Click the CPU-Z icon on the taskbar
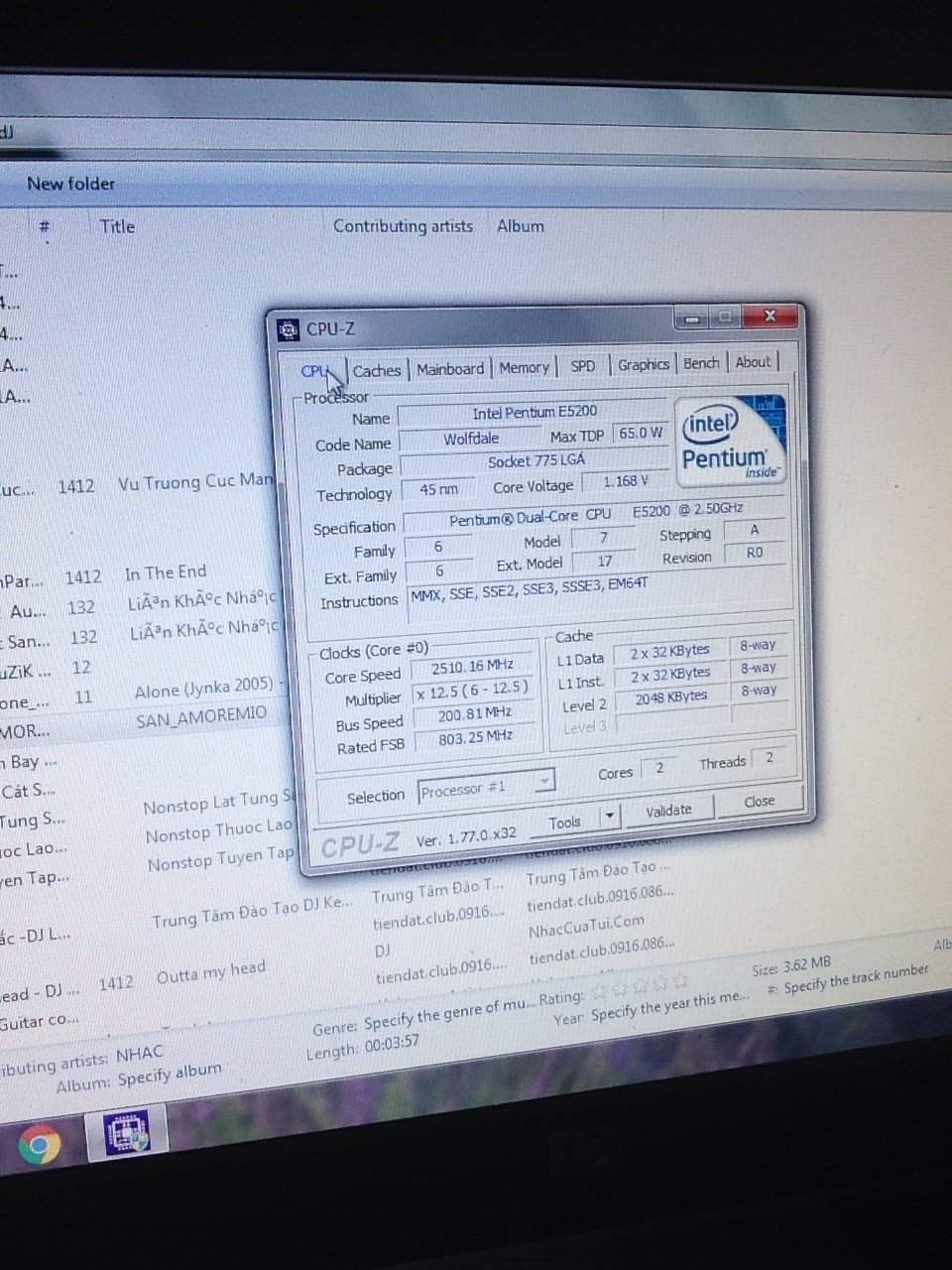The width and height of the screenshot is (952, 1270). (x=126, y=1132)
